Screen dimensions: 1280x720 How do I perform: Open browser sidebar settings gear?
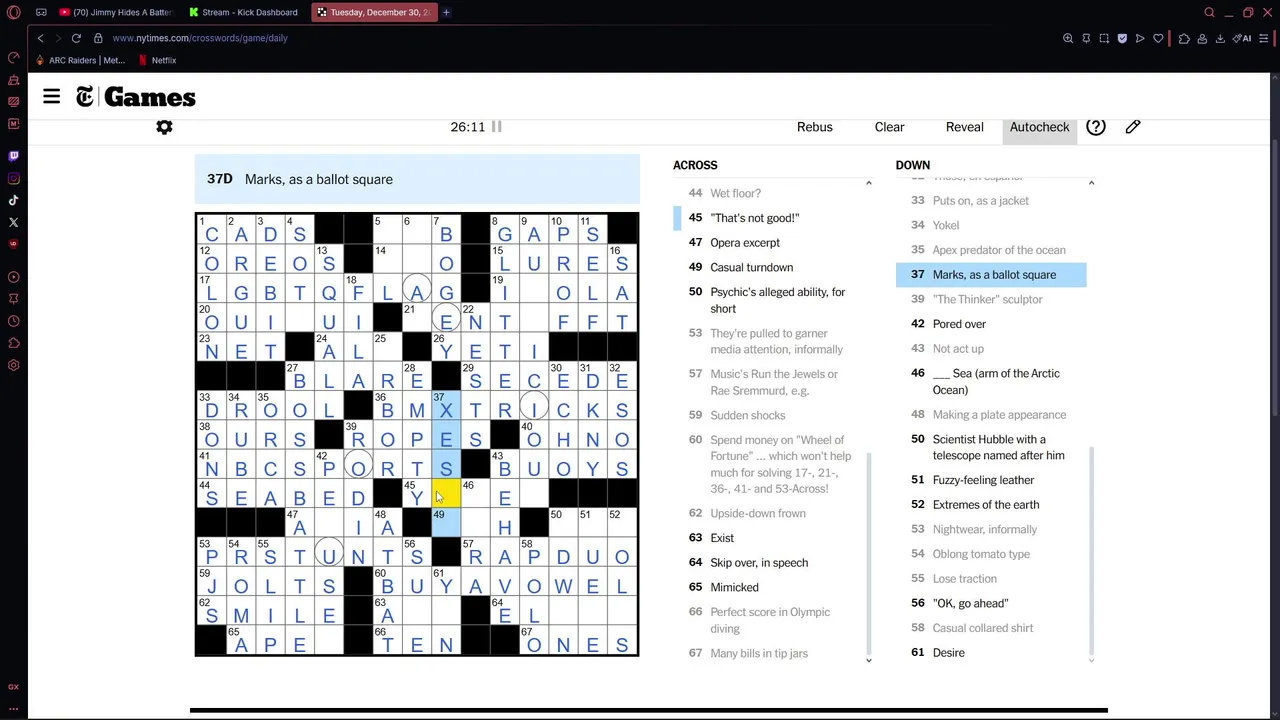pos(13,365)
